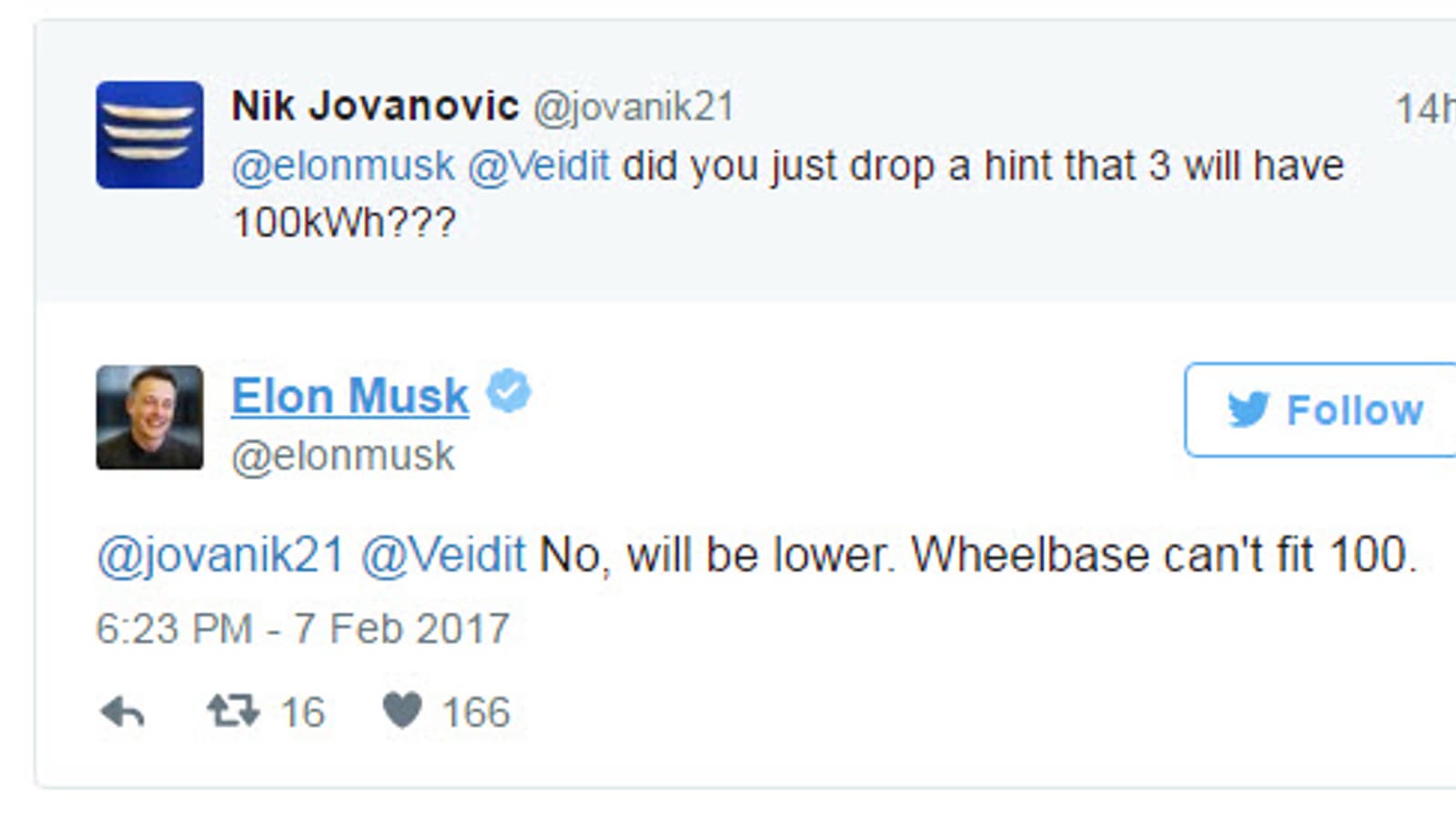Click the retweet count 16
This screenshot has height=819, width=1456.
tap(302, 713)
